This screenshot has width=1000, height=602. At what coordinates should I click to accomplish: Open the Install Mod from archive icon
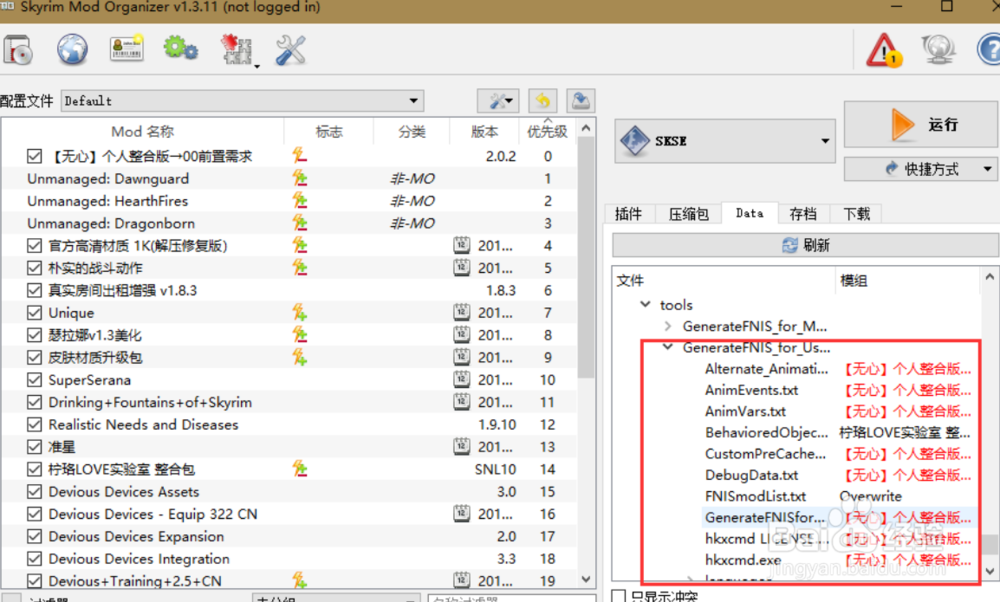click(x=18, y=50)
